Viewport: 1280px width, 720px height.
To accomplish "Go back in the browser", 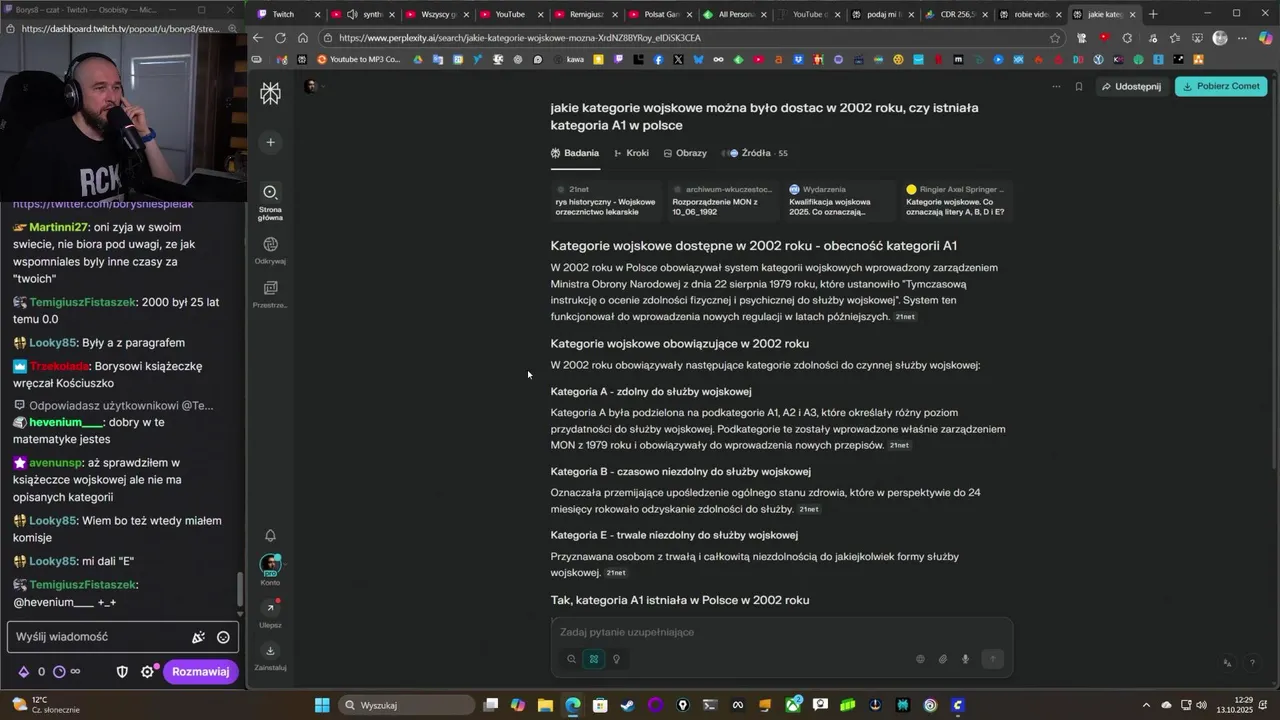I will click(257, 38).
